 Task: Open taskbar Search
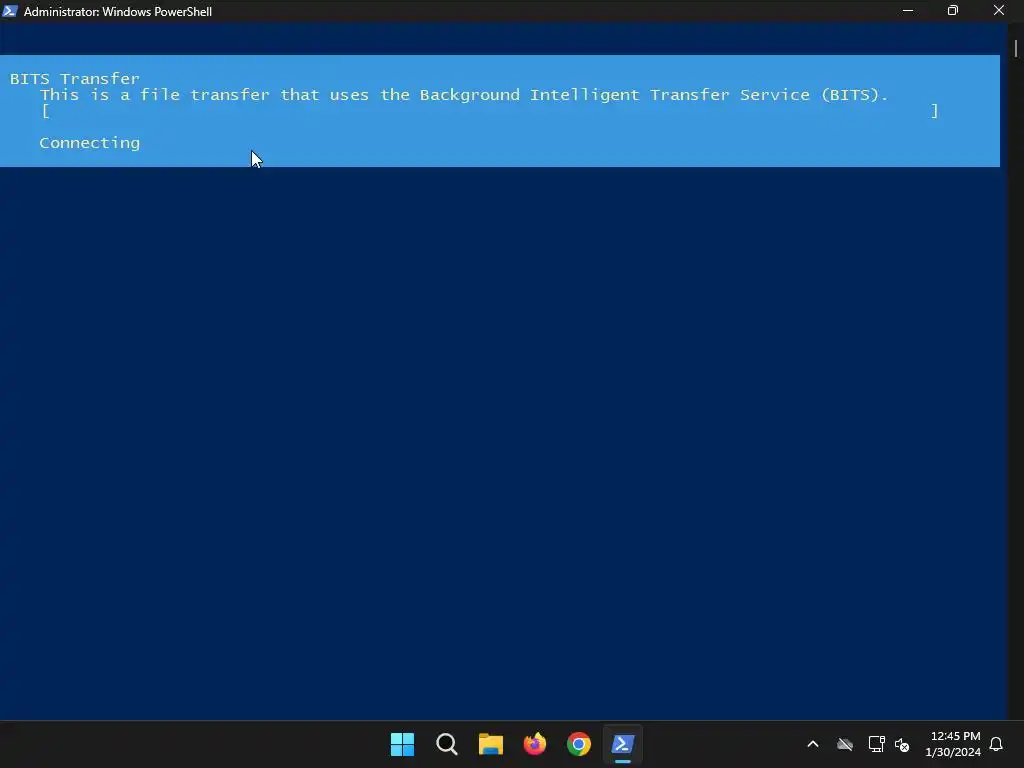[447, 744]
